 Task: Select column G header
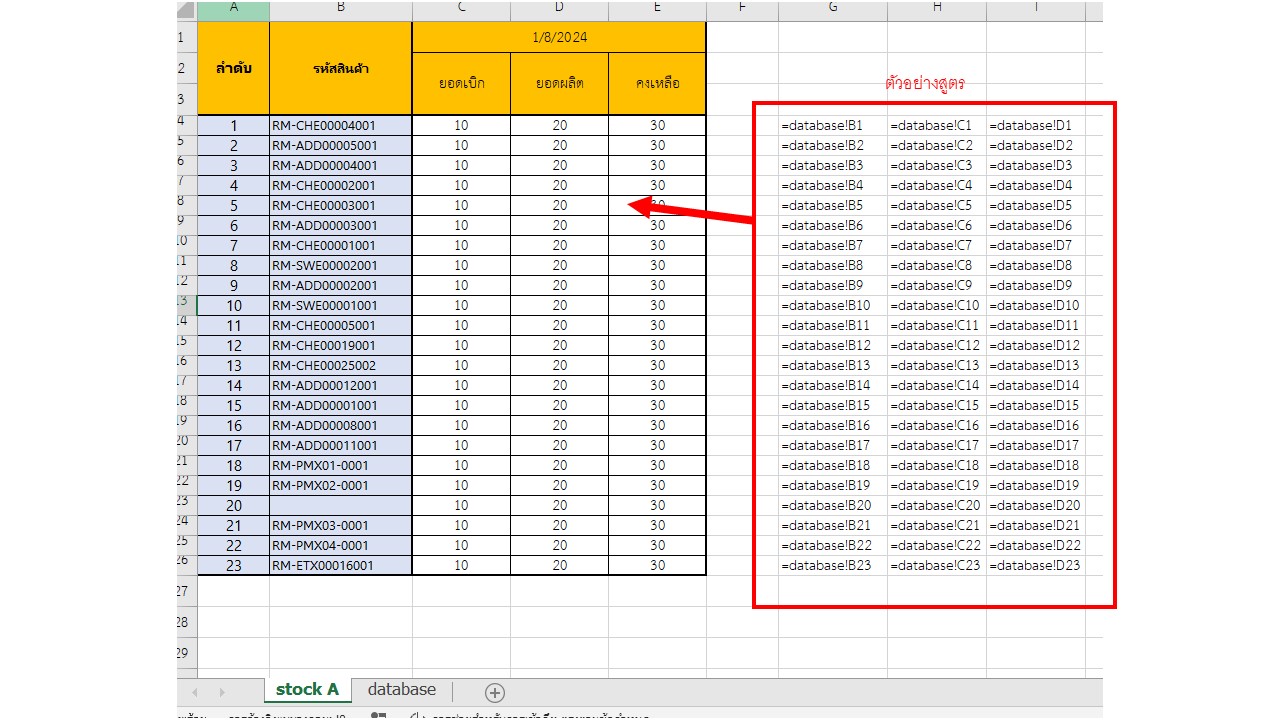coord(833,10)
